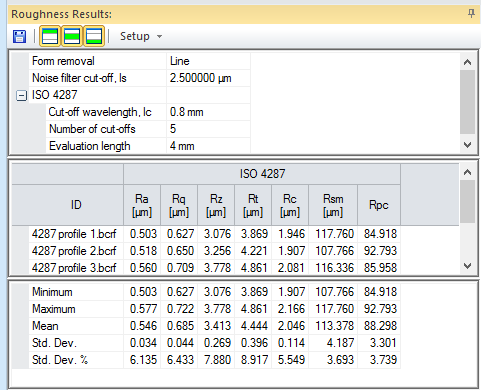Click Std. Dev. % Rt value 8.917
This screenshot has width=481, height=390.
(x=254, y=360)
